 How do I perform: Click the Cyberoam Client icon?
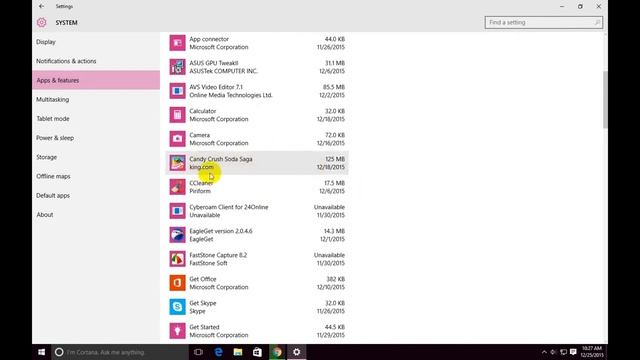click(178, 211)
